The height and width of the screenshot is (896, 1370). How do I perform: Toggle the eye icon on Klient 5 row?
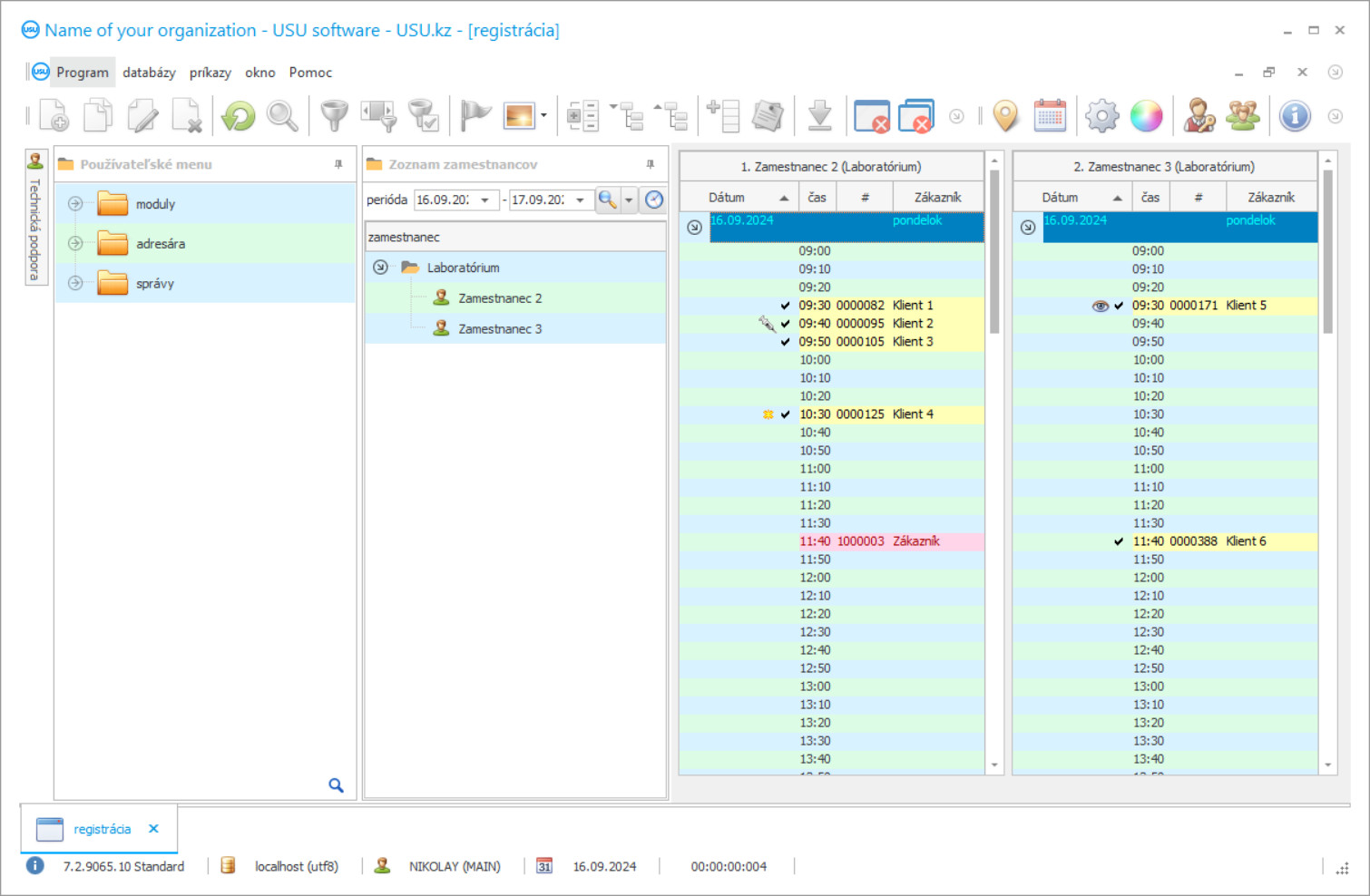(x=1100, y=306)
